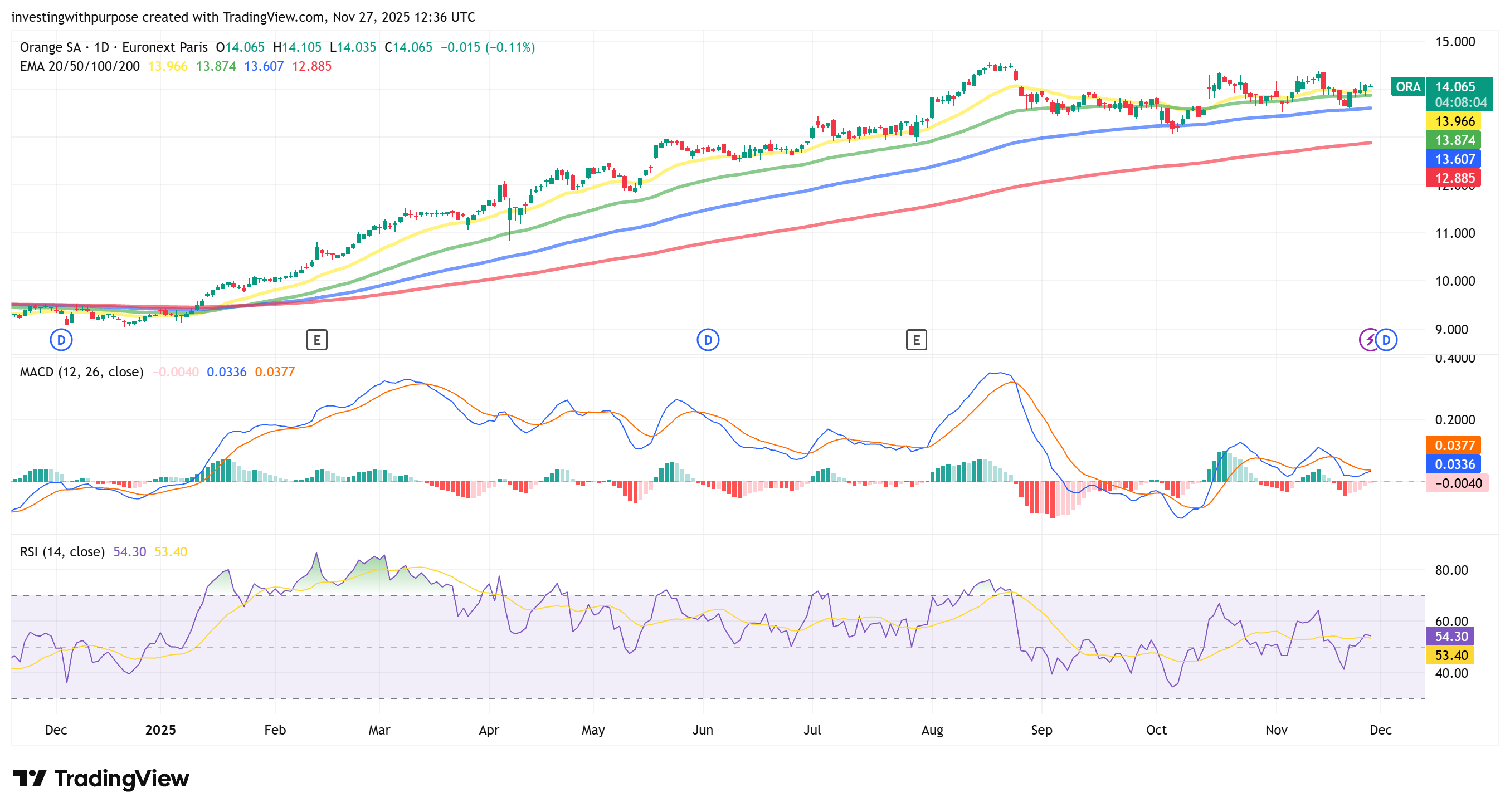Click the EMA 20/50/100/200 indicator legend
Image resolution: width=1510 pixels, height=812 pixels.
(x=80, y=66)
